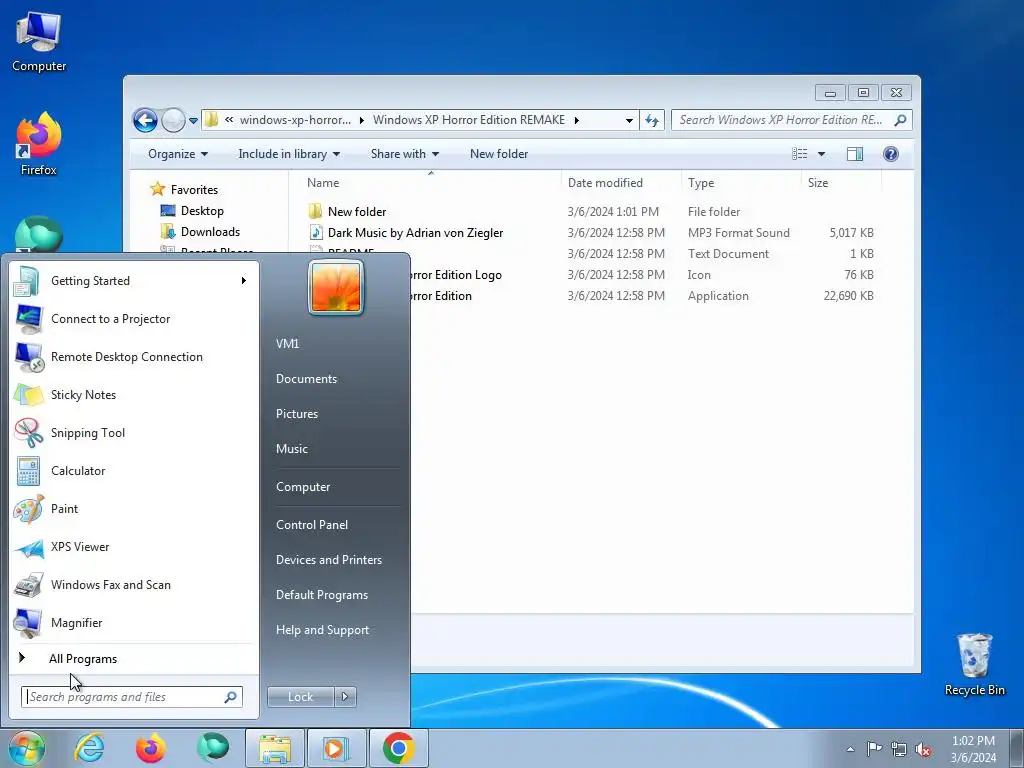Expand shutdown options arrow beside Lock

click(x=345, y=697)
